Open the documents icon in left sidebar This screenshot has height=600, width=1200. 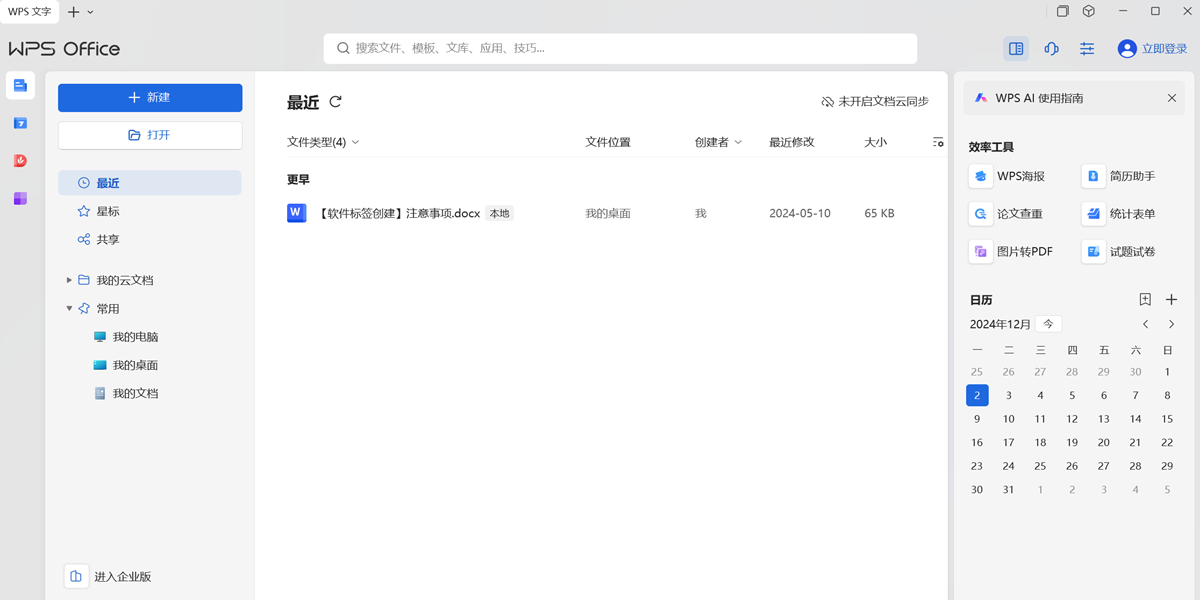[x=20, y=86]
